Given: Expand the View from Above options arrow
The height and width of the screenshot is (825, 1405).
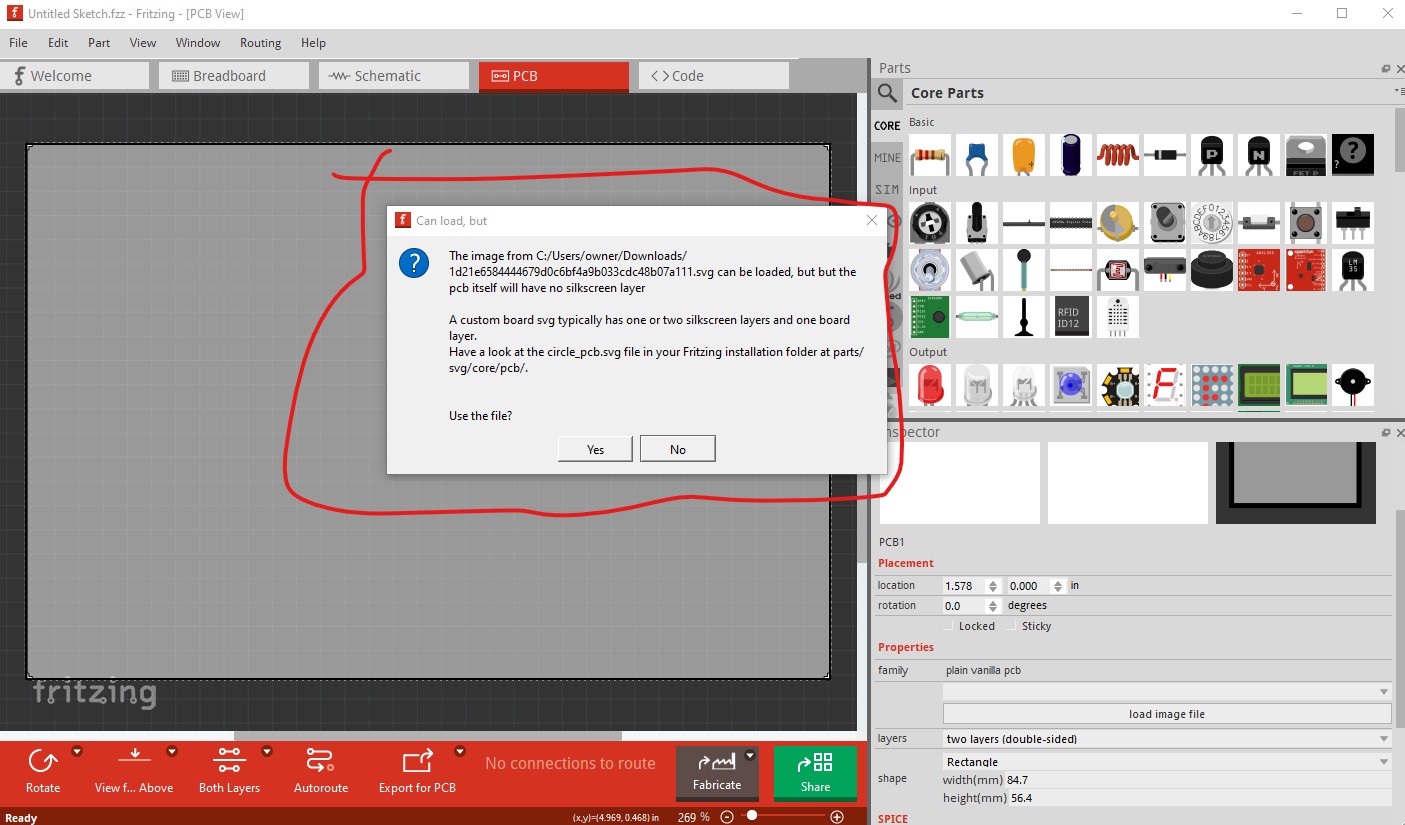Looking at the screenshot, I should point(172,751).
